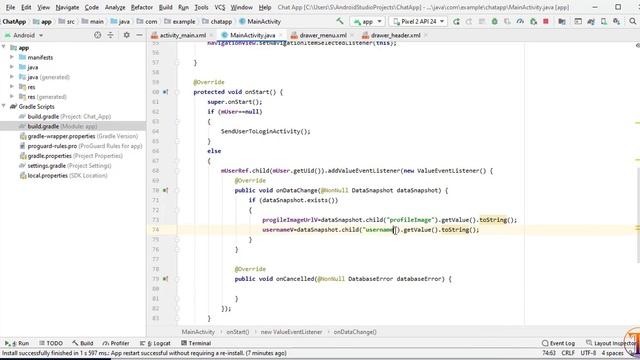Click new ValueEventListener in editor breadcrumb
Viewport: 640px width, 360px height.
(x=291, y=332)
